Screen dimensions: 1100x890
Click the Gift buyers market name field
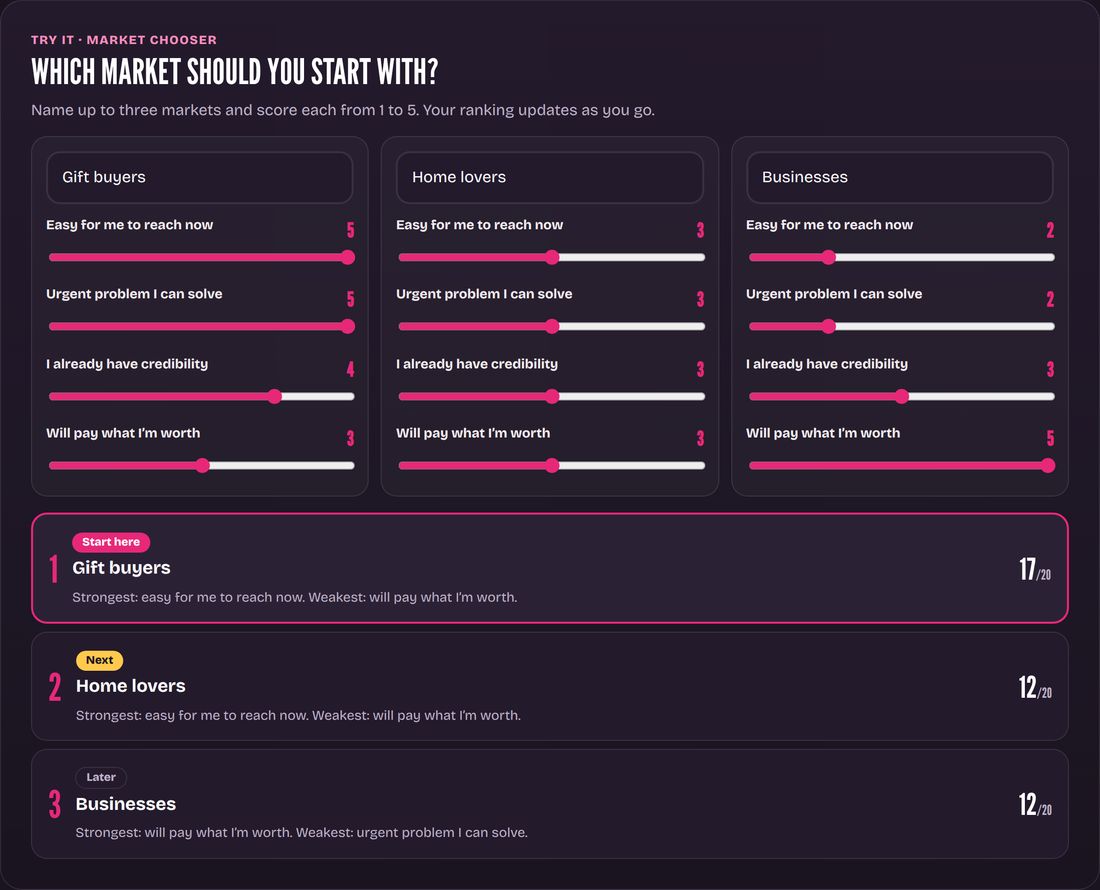pyautogui.click(x=199, y=177)
